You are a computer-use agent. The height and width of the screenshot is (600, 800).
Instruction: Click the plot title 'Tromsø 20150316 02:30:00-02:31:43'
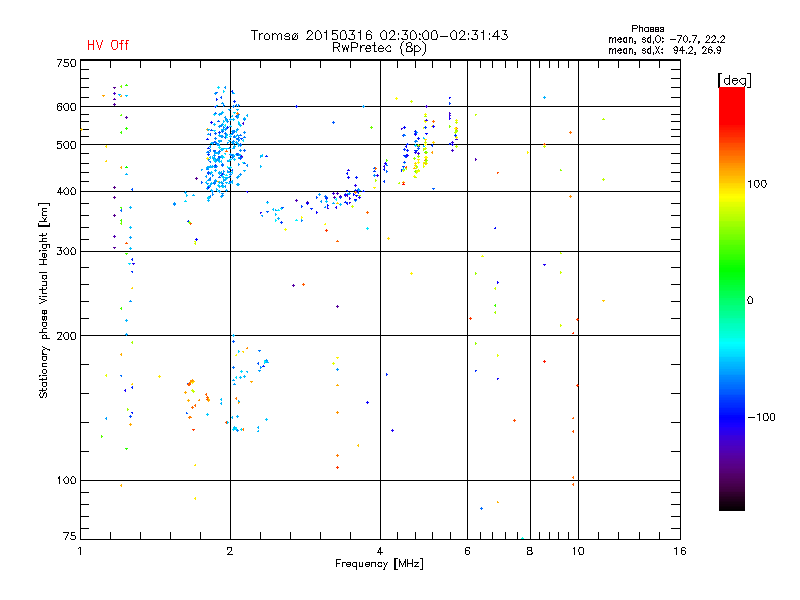(379, 35)
